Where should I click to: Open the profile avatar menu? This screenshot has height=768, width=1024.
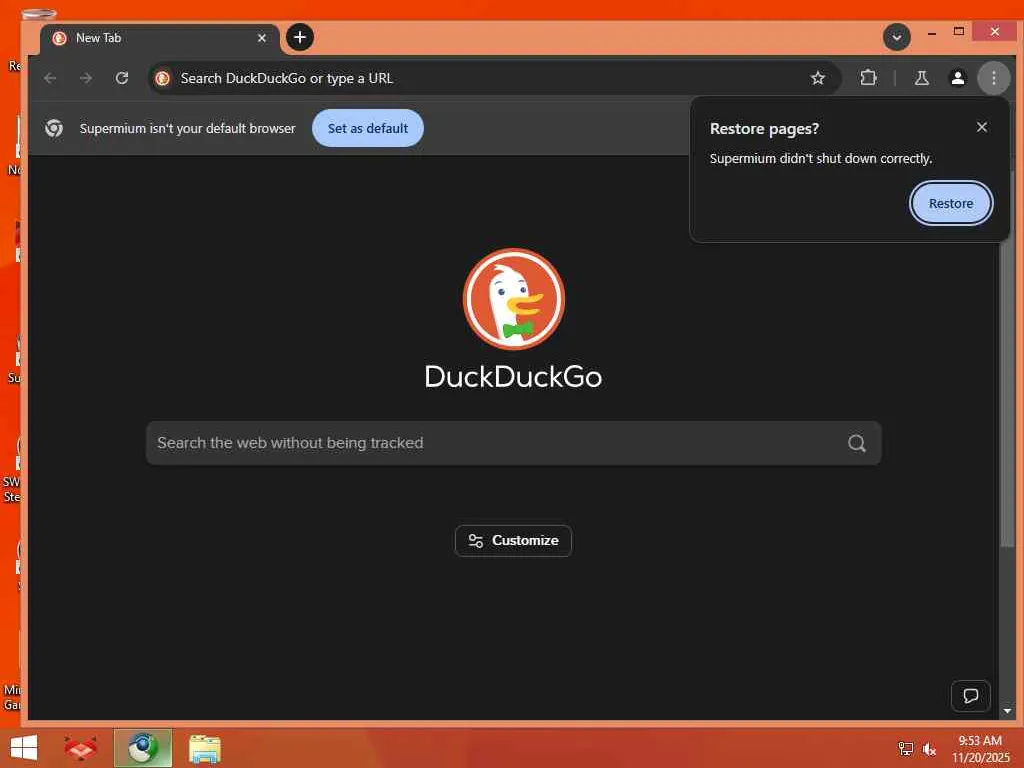click(x=957, y=78)
